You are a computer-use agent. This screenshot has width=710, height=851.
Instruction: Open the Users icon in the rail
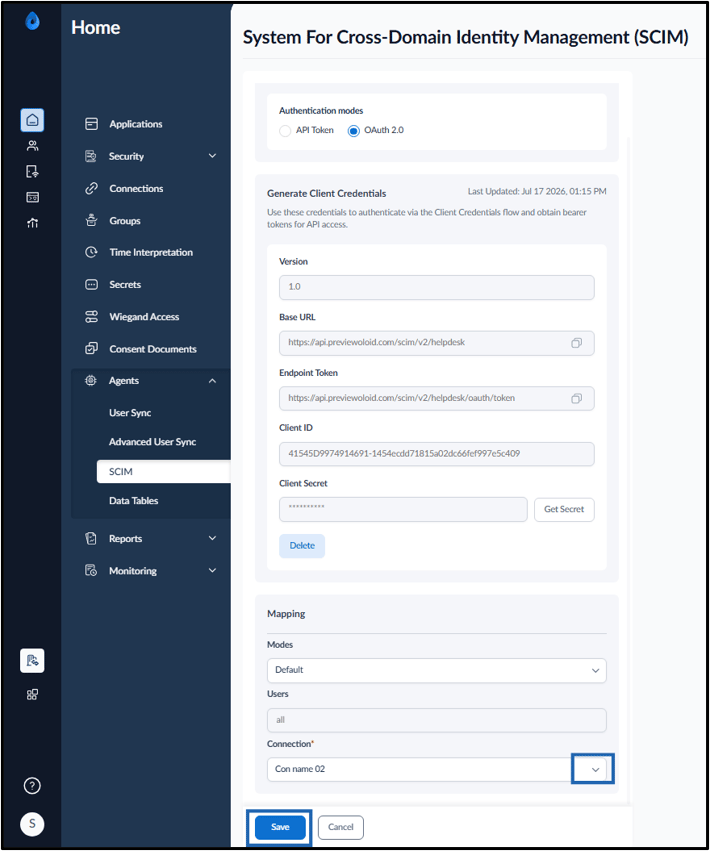33,145
